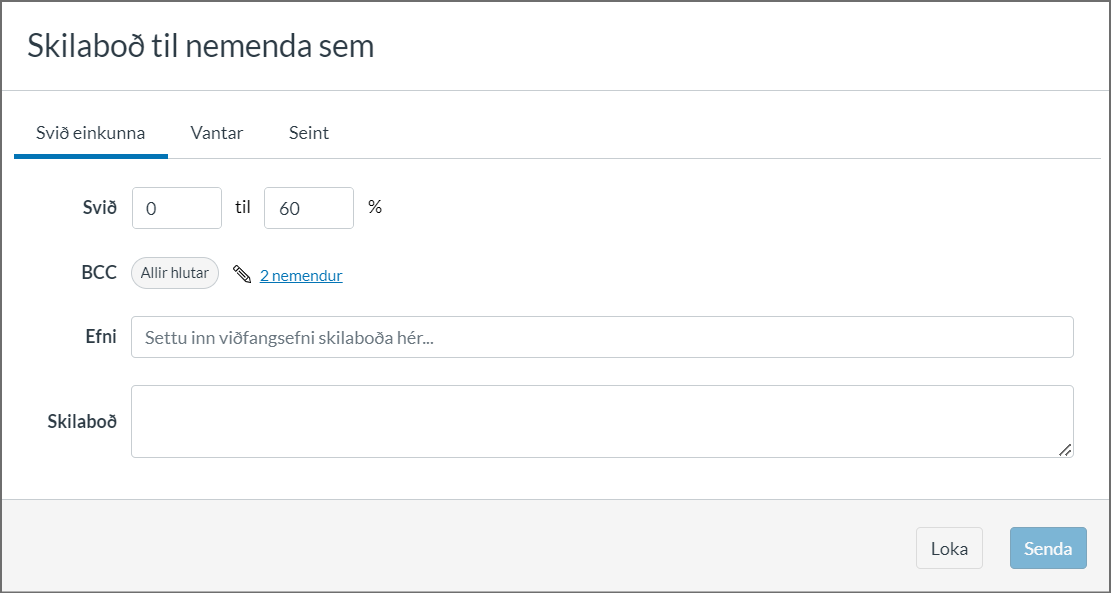
Task: Click the pencil icon next to BCC recipients
Action: tap(242, 274)
